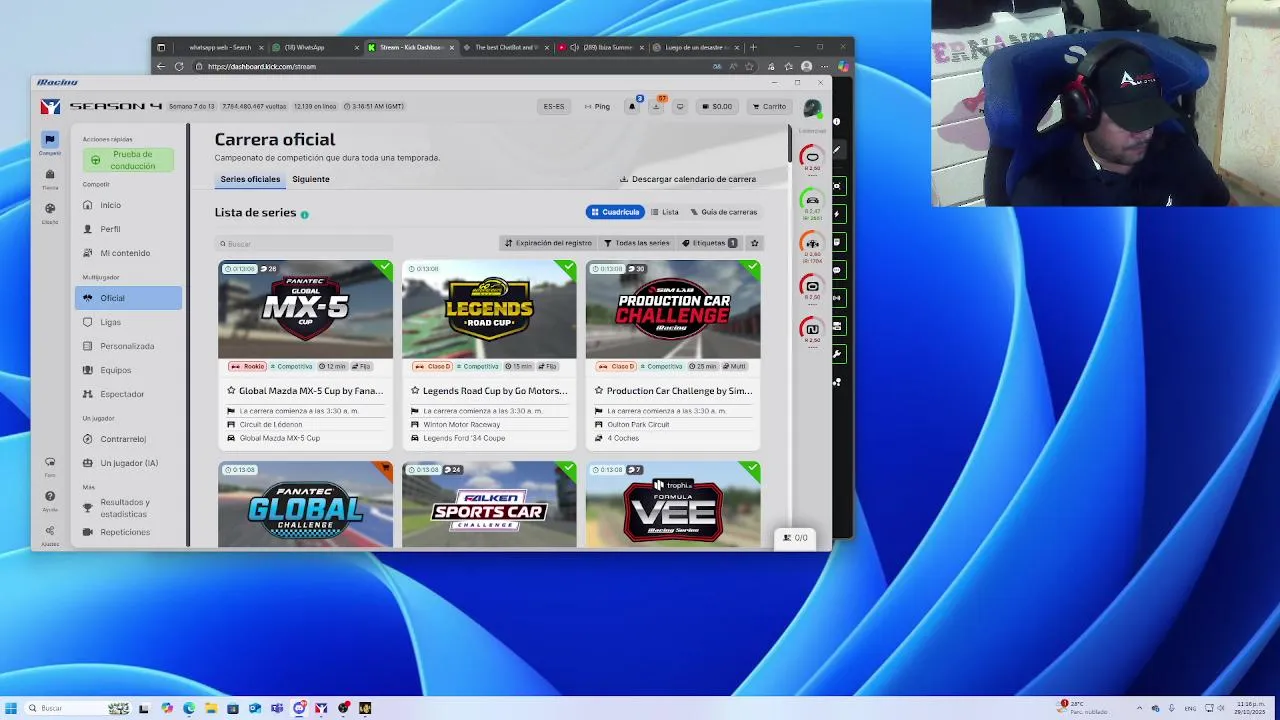Viewport: 1280px width, 720px height.
Task: Click the favorites star filter button
Action: pos(755,243)
